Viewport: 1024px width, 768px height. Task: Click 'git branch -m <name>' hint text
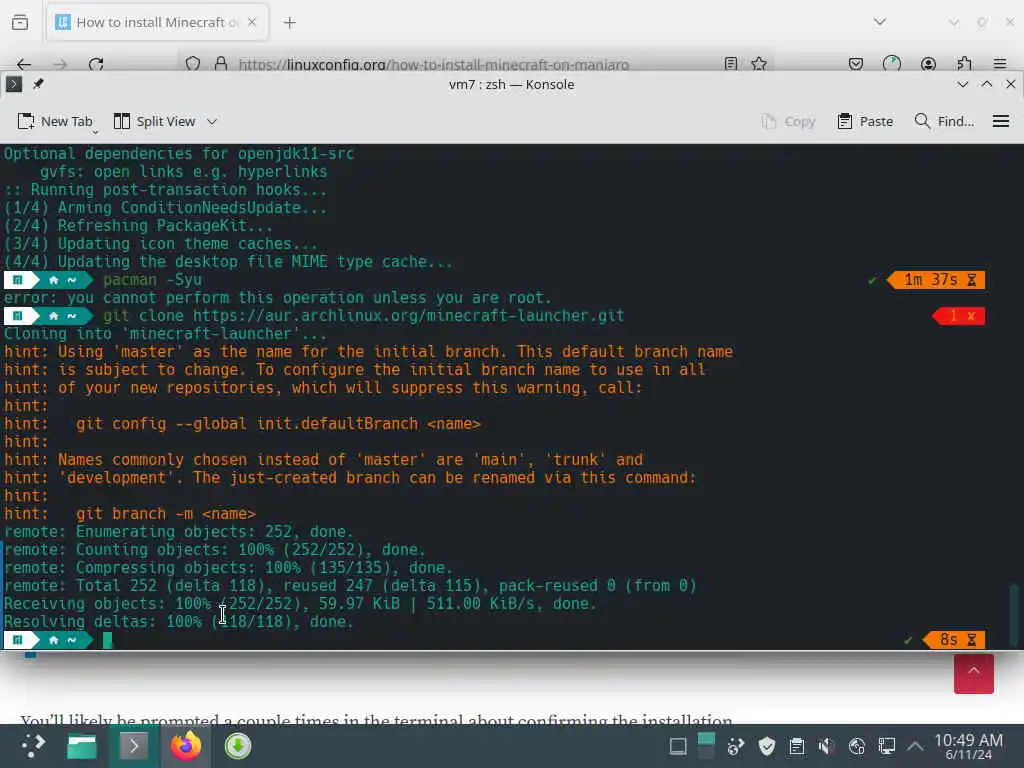166,514
